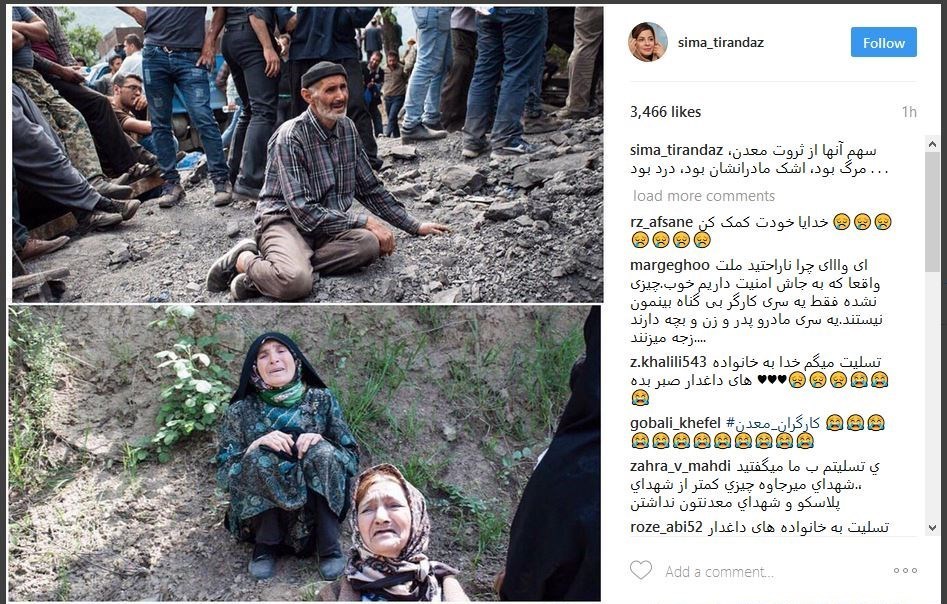View the 3,466 likes list

666,112
